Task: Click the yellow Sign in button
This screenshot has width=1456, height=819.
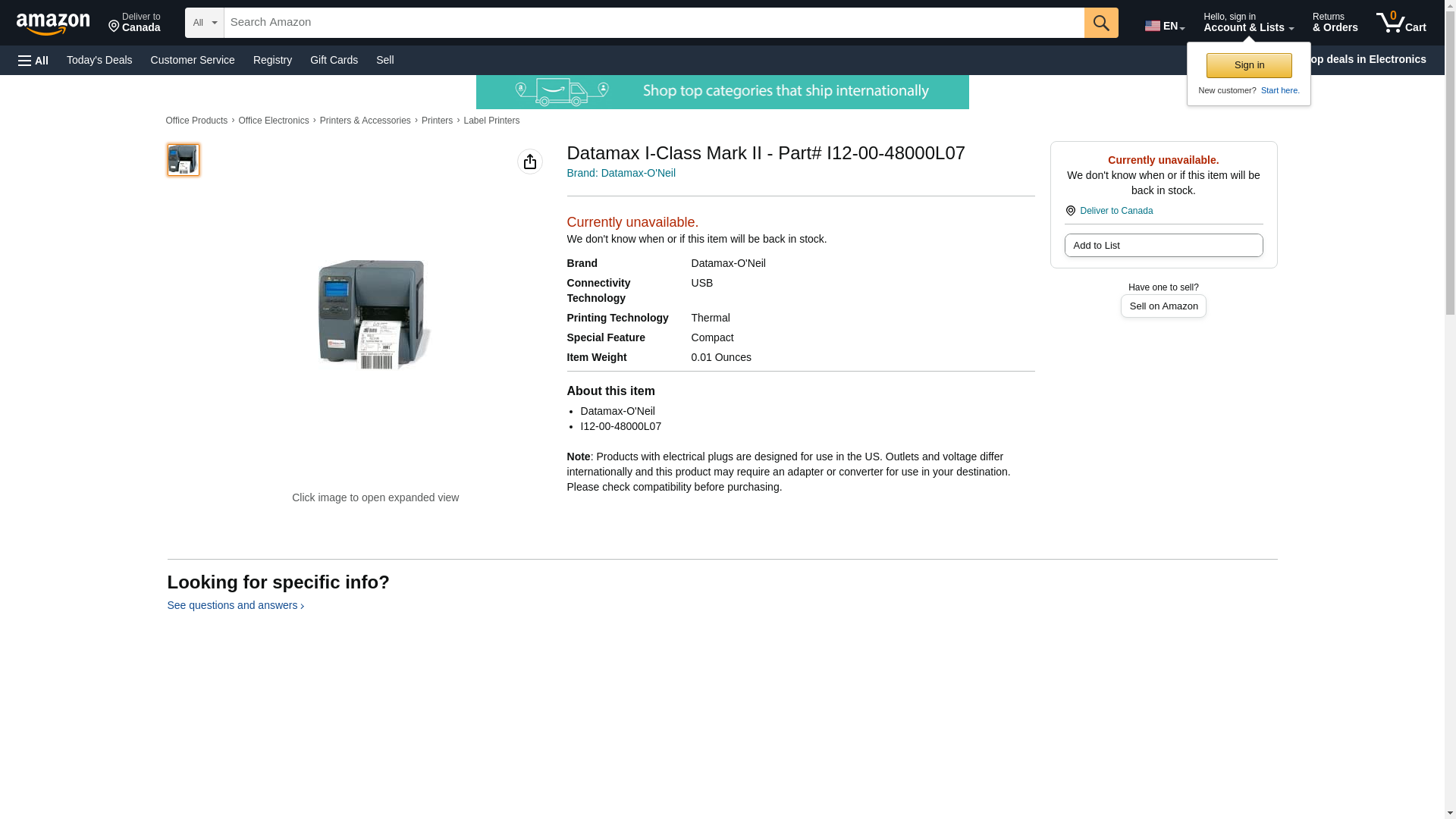Action: point(1248,65)
